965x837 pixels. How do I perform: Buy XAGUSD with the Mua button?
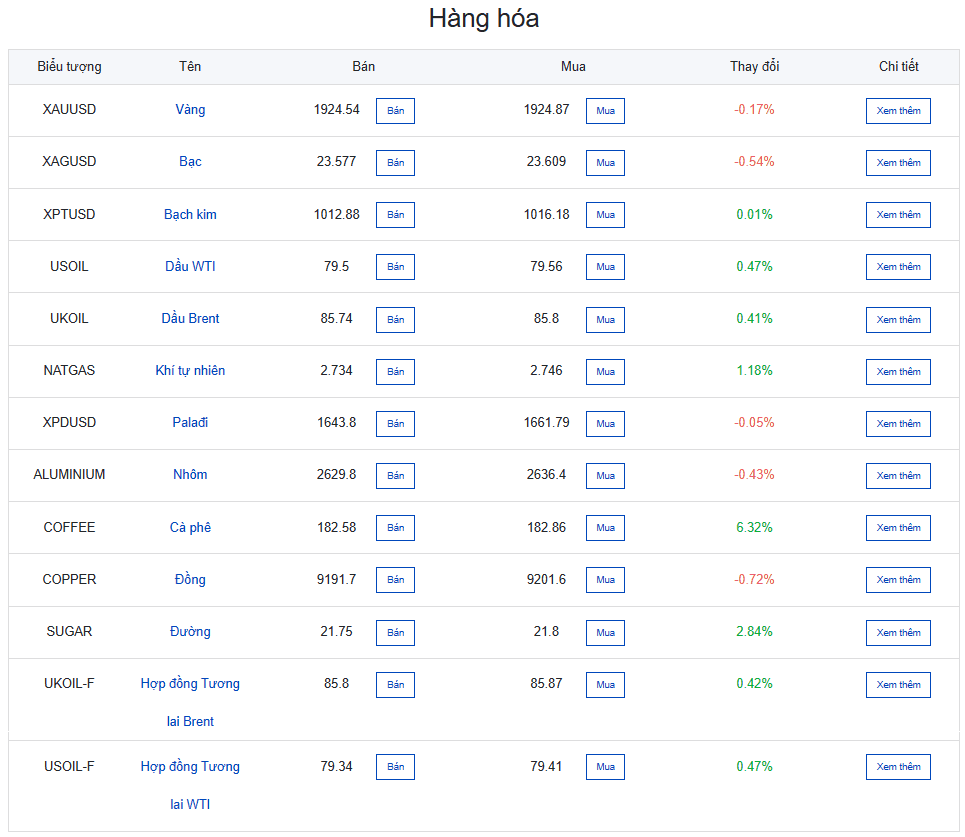pyautogui.click(x=605, y=162)
